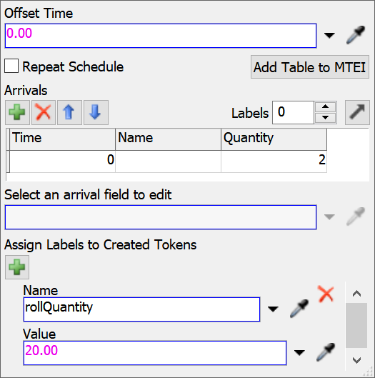
Task: Open the Offset Time dropdown arrow
Action: [329, 35]
